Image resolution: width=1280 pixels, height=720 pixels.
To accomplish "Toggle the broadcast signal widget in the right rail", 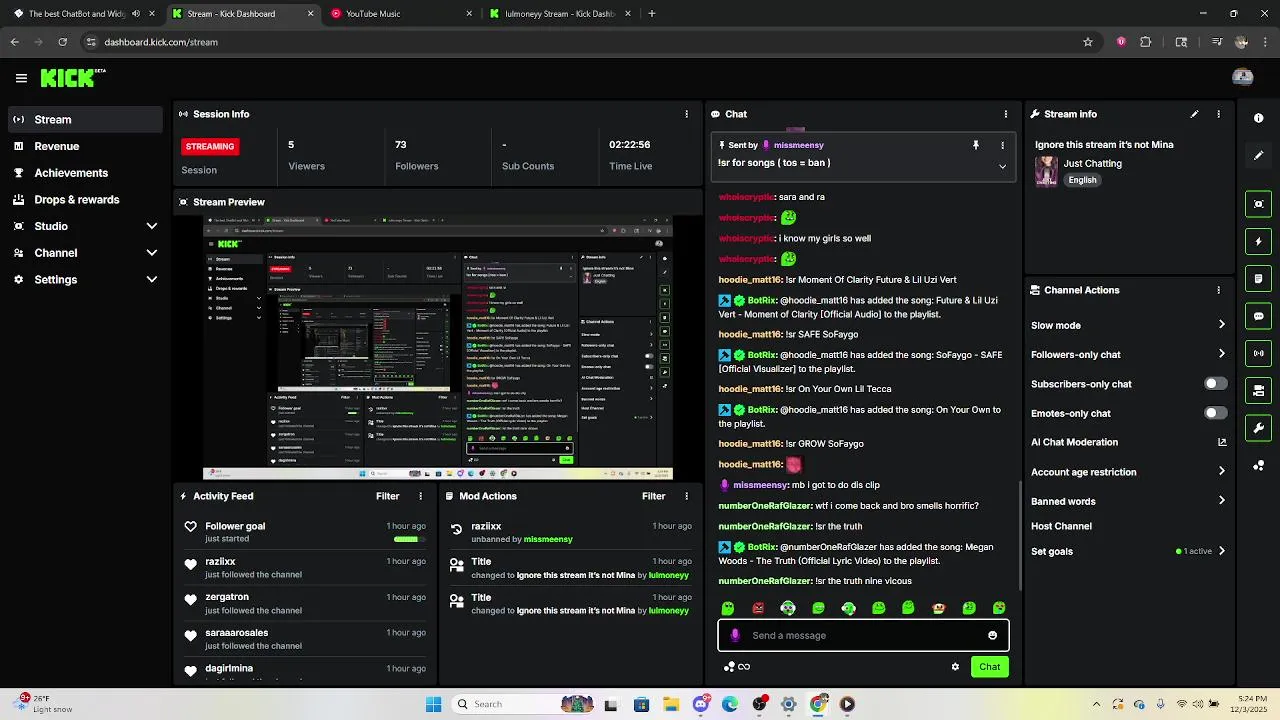I will 1258,353.
